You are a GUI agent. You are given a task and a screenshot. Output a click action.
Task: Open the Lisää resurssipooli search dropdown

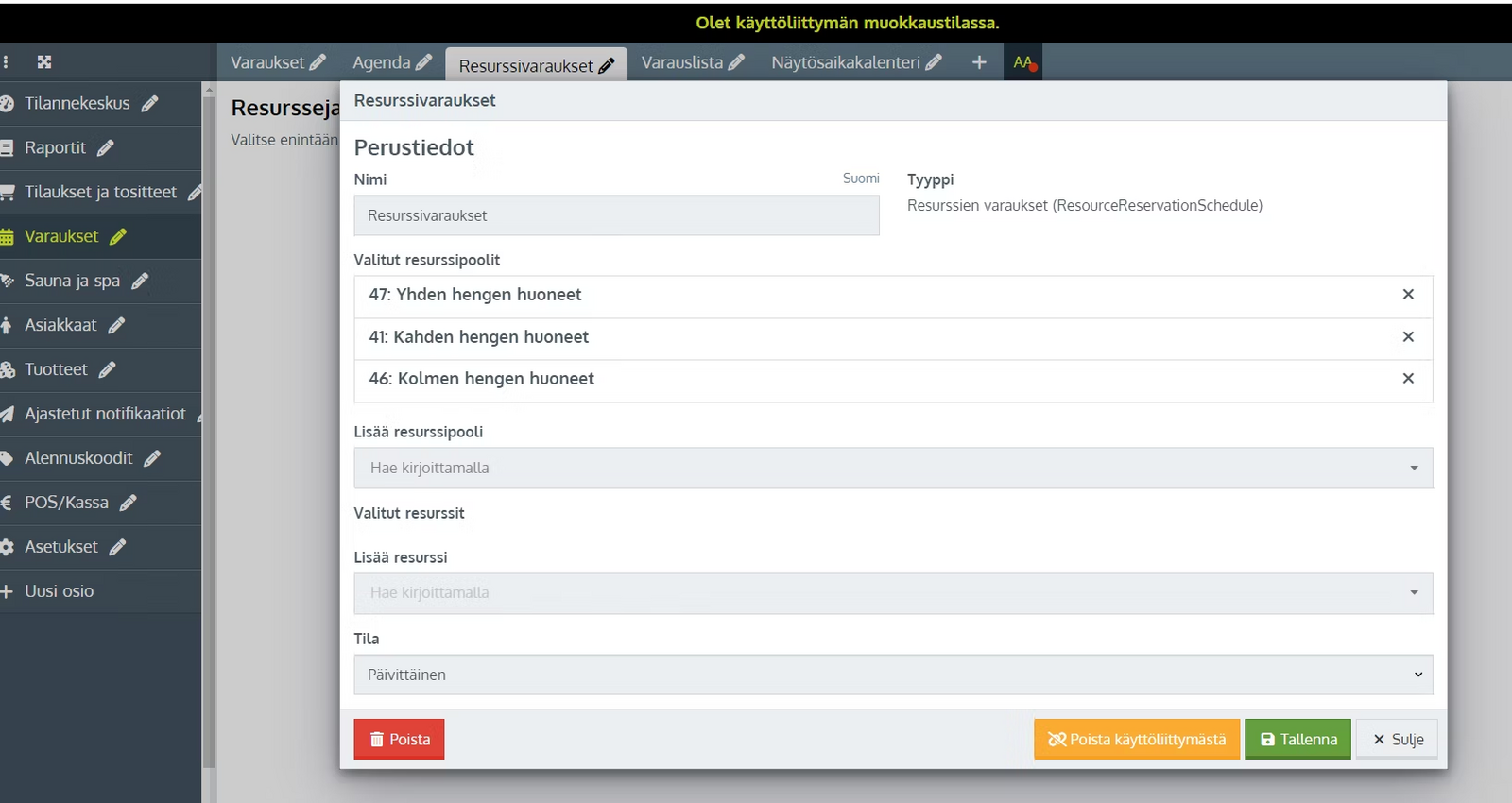pyautogui.click(x=893, y=469)
